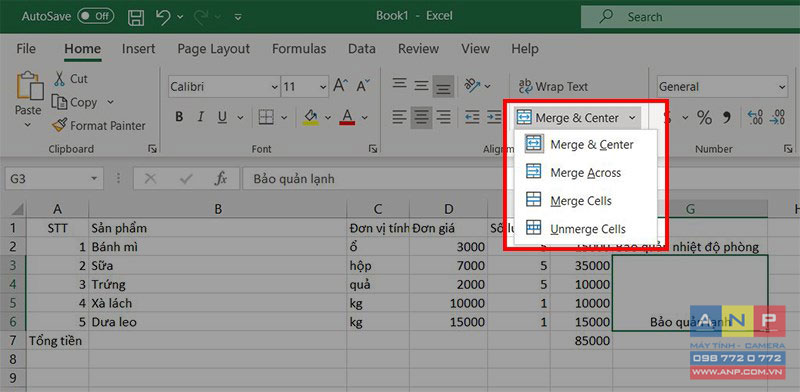Expand the Fill Color dropdown arrow
This screenshot has width=800, height=392.
coord(328,118)
